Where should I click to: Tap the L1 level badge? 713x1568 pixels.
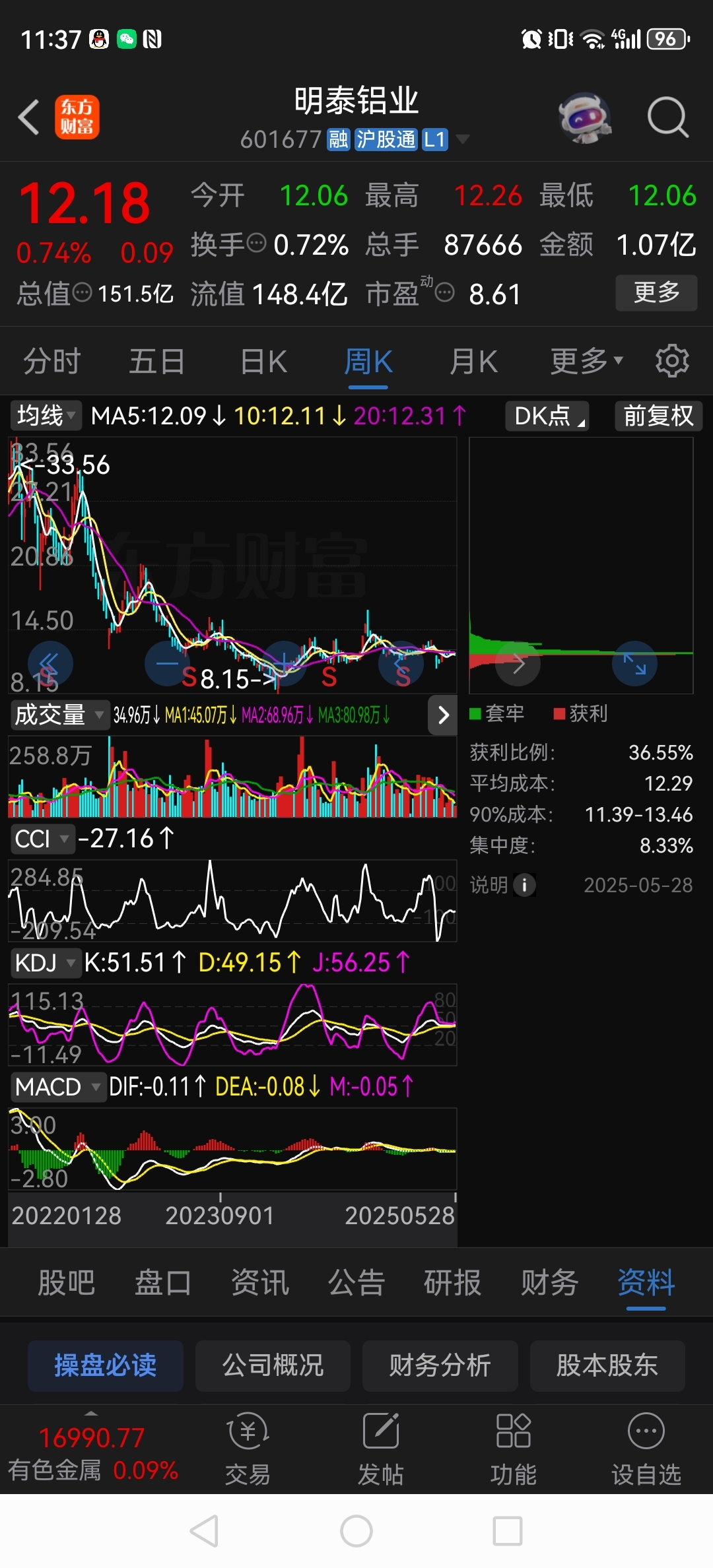434,140
